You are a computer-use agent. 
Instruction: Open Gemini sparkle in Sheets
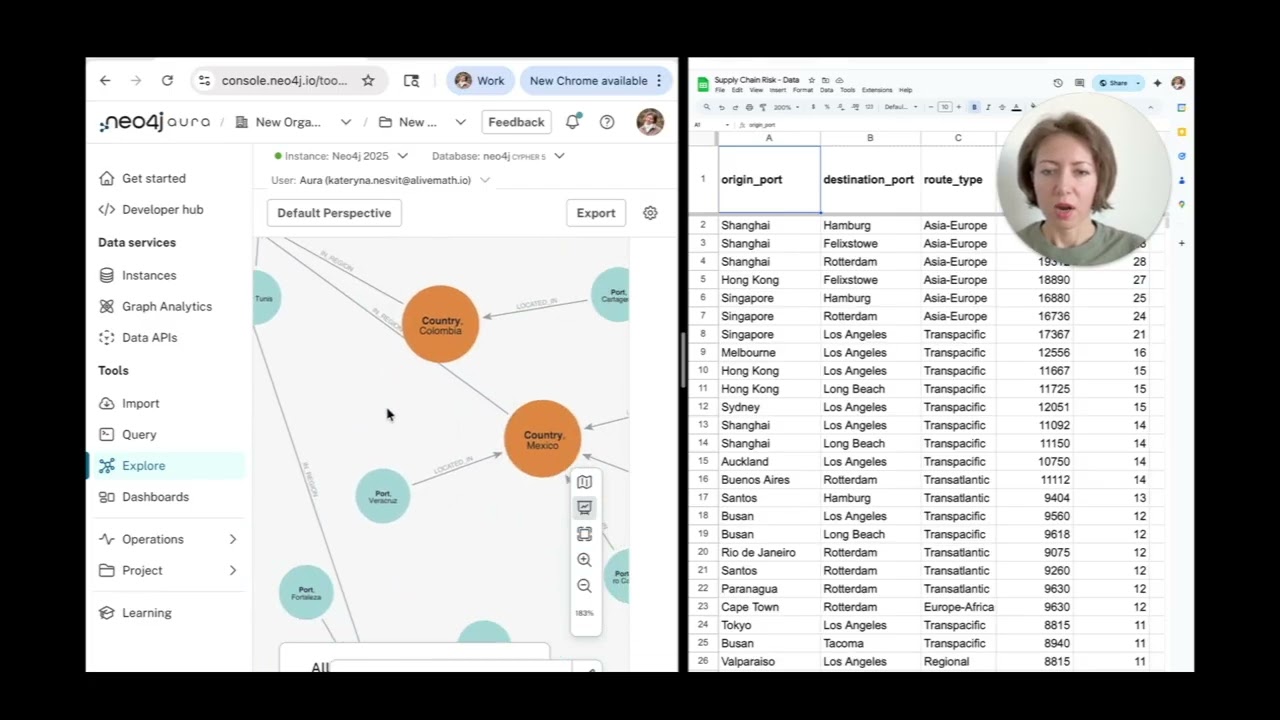point(1157,83)
